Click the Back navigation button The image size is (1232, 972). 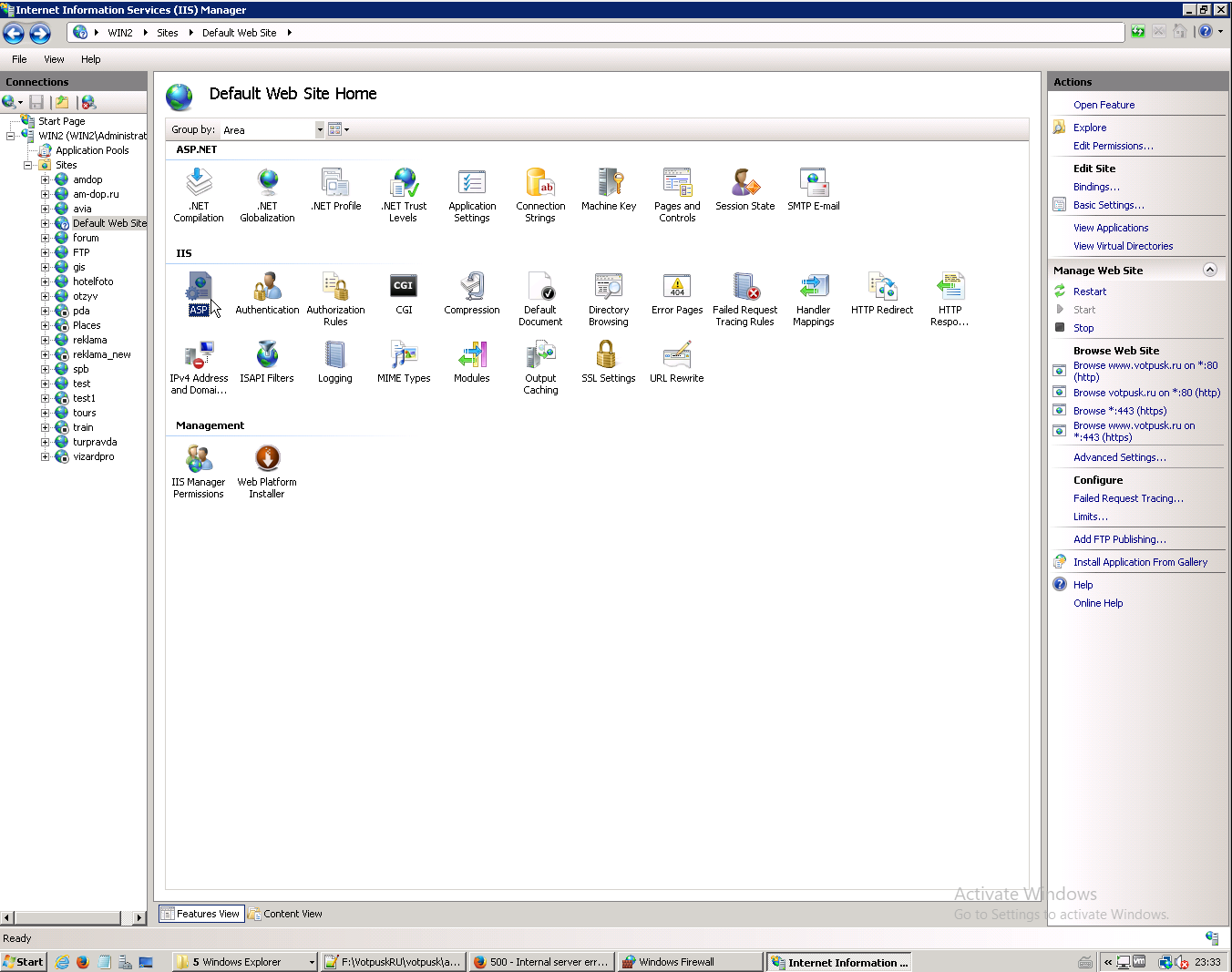coord(14,34)
